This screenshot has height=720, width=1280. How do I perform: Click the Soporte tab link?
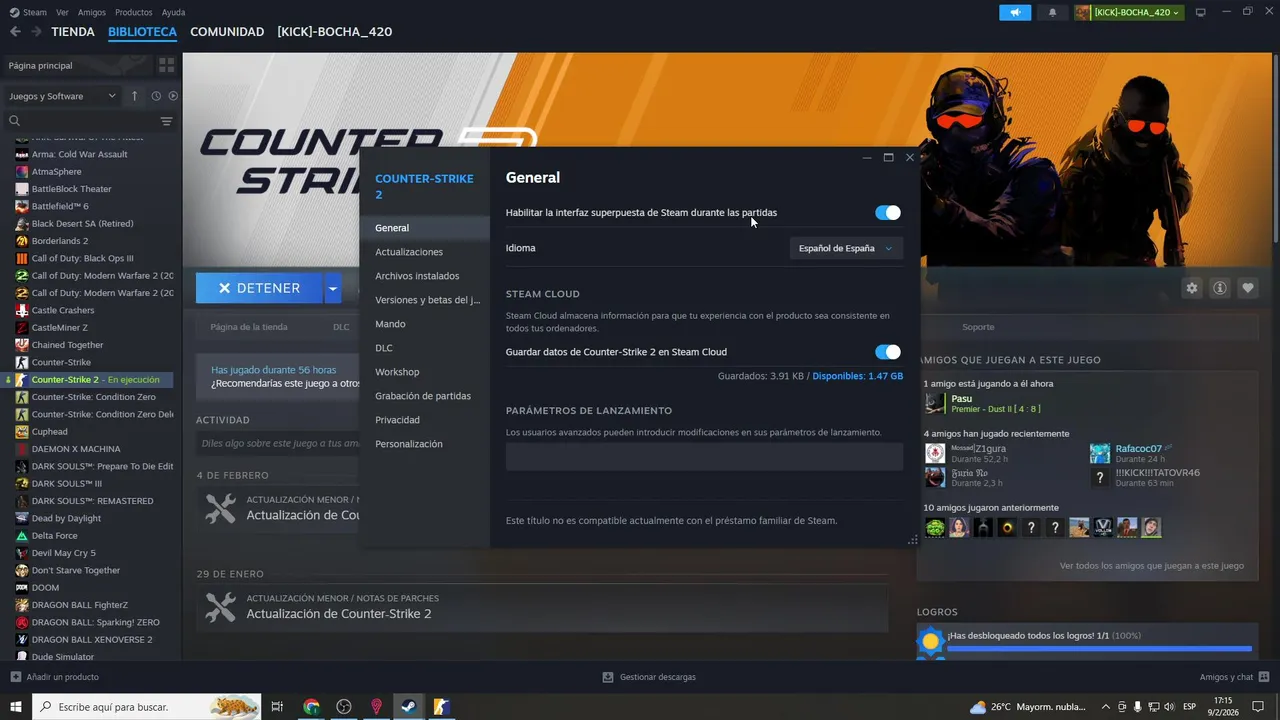click(x=978, y=327)
